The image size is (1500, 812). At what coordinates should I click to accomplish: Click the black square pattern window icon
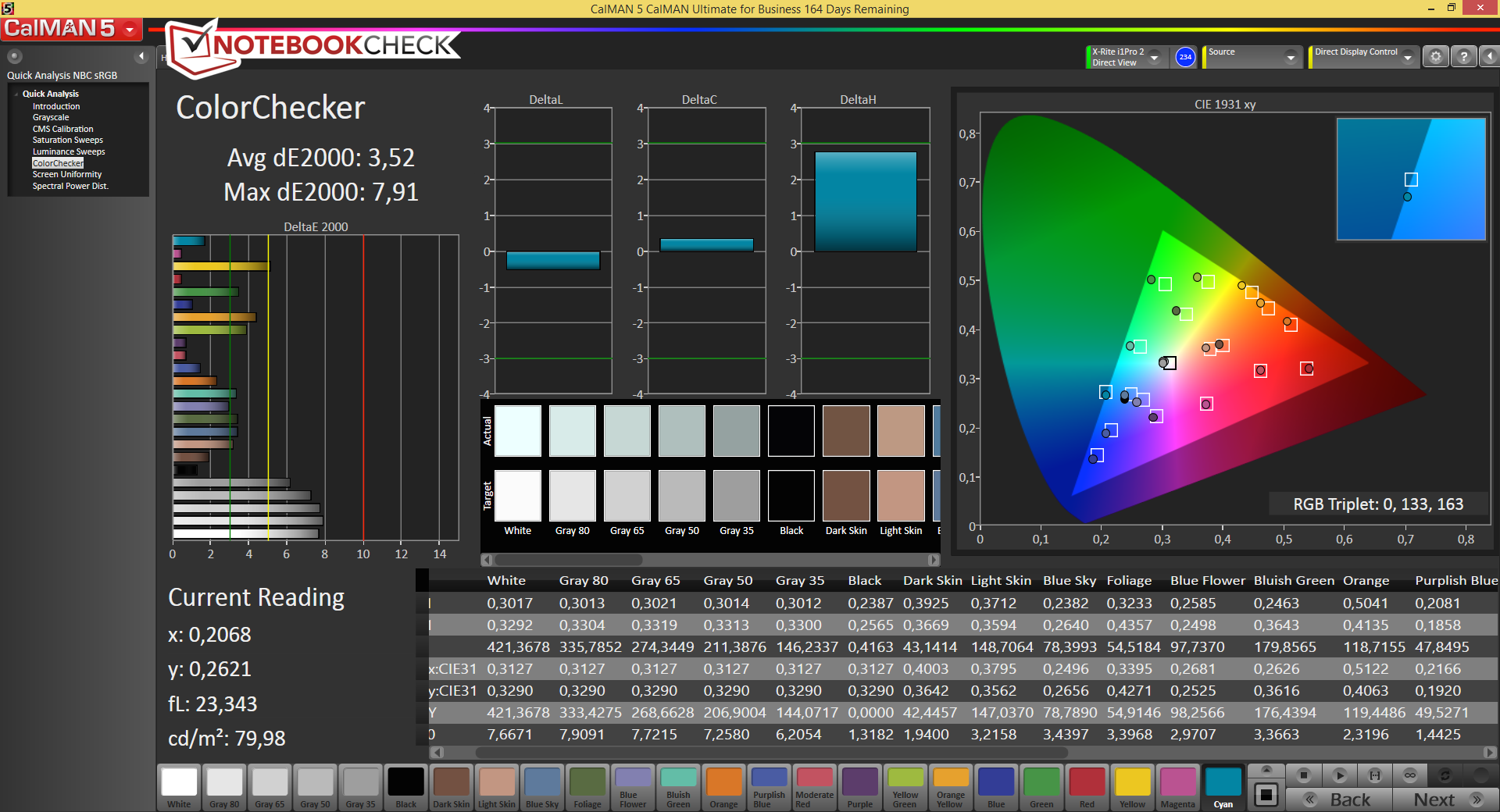1266,795
